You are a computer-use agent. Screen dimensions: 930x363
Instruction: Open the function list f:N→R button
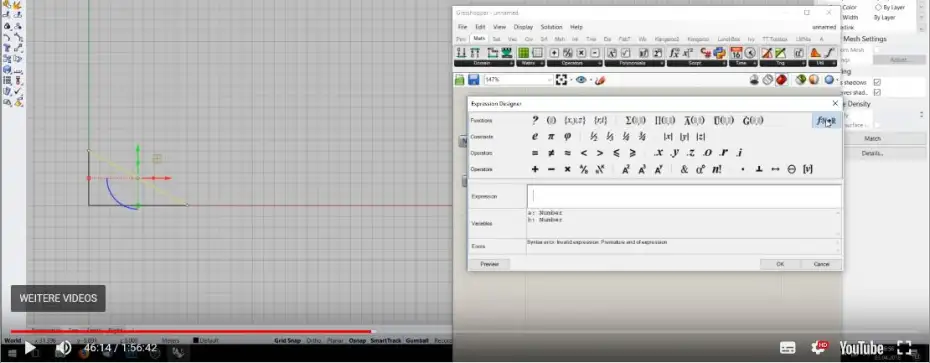[x=826, y=121]
